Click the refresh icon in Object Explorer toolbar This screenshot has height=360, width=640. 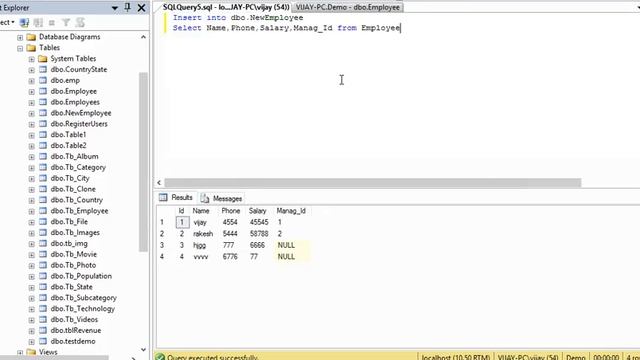click(80, 22)
